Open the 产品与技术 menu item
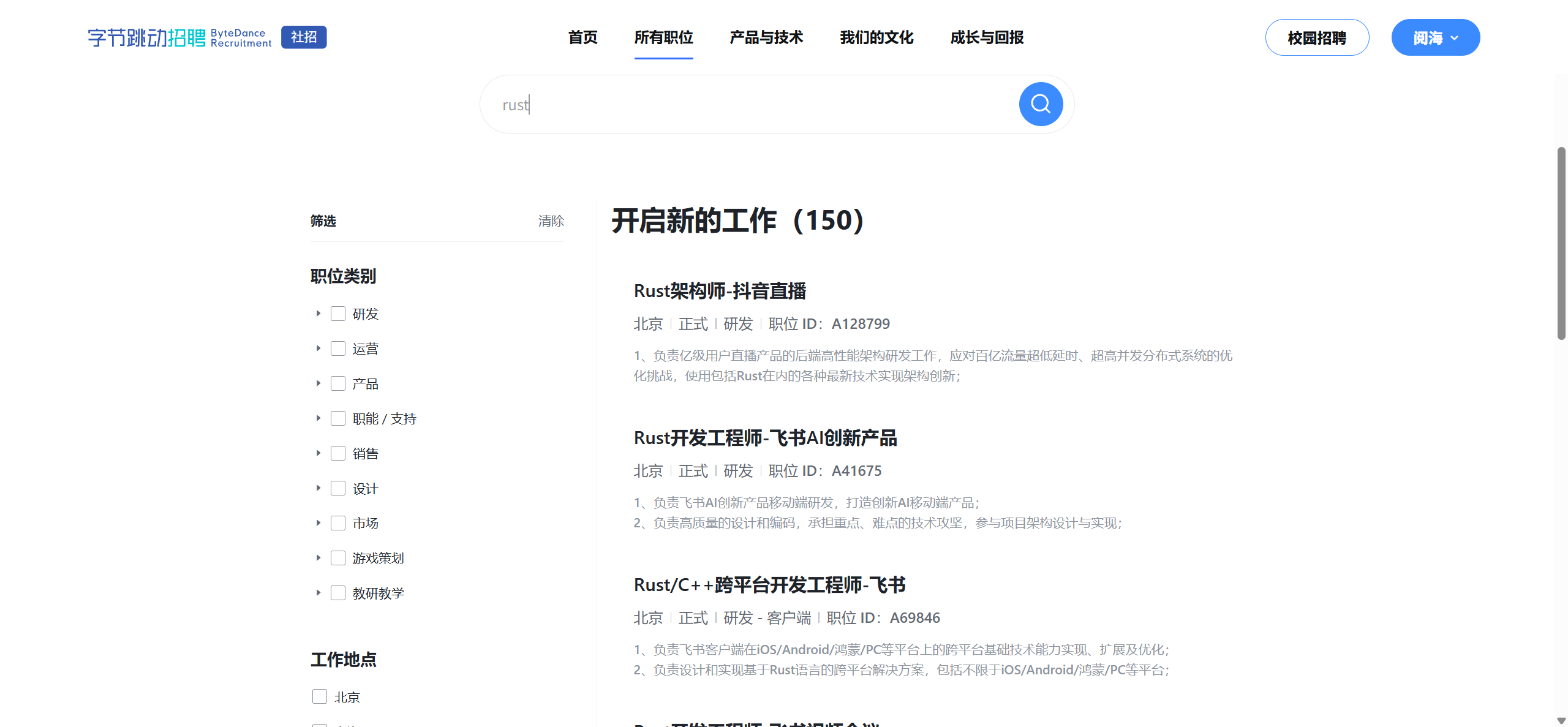1568x727 pixels. (766, 37)
